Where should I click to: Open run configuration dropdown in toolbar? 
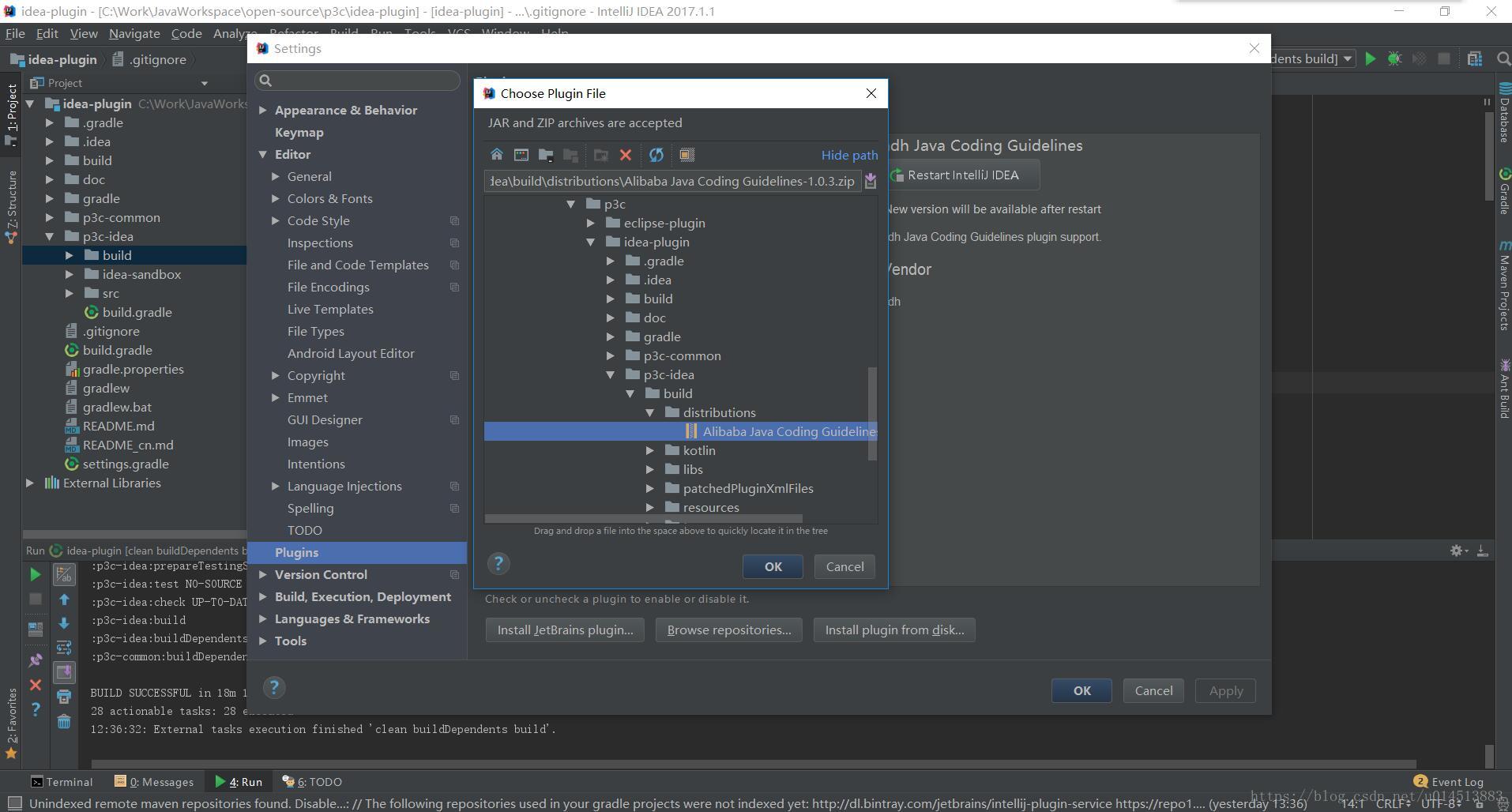pyautogui.click(x=1348, y=58)
